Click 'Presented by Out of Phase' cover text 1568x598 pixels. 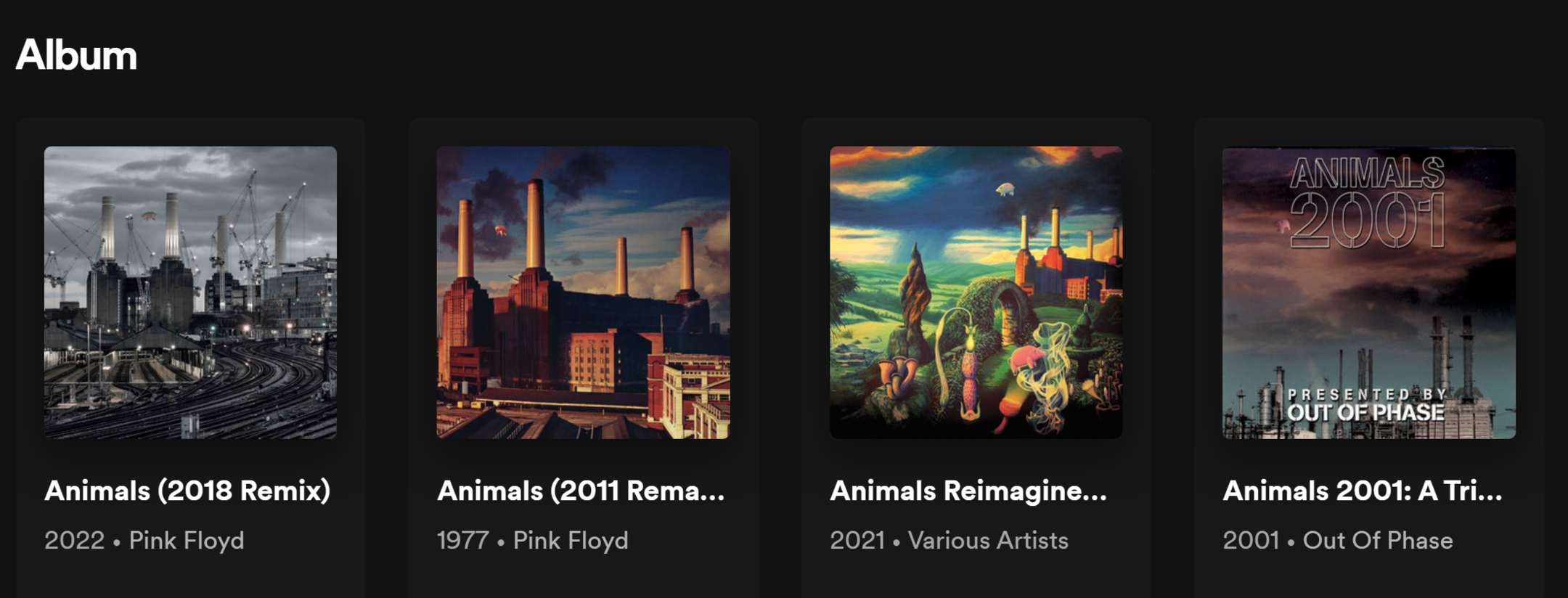1366,405
